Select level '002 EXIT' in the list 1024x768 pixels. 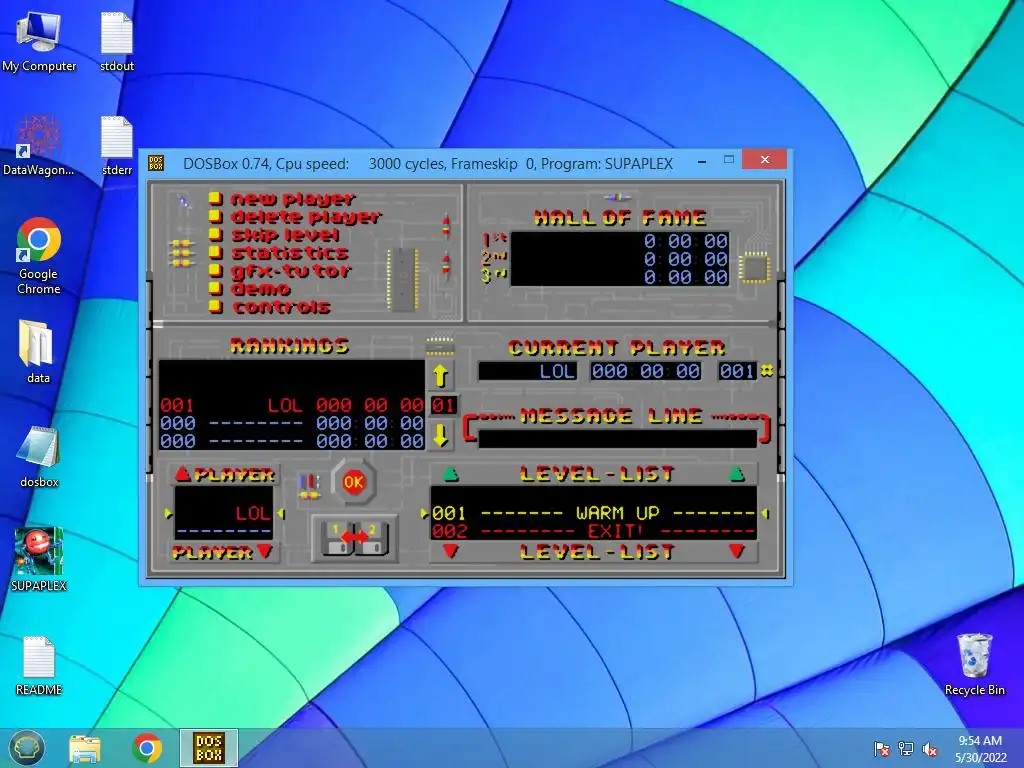click(x=593, y=531)
